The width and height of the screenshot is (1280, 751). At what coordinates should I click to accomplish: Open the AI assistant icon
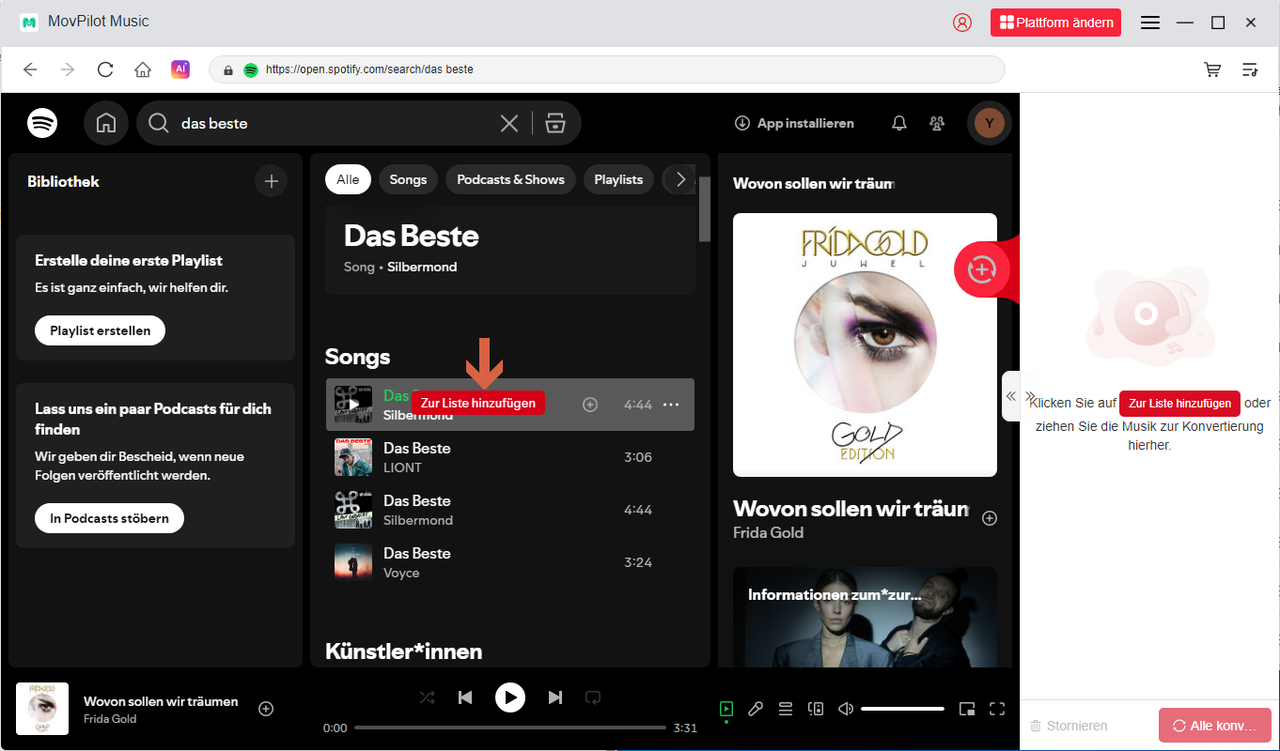[180, 69]
